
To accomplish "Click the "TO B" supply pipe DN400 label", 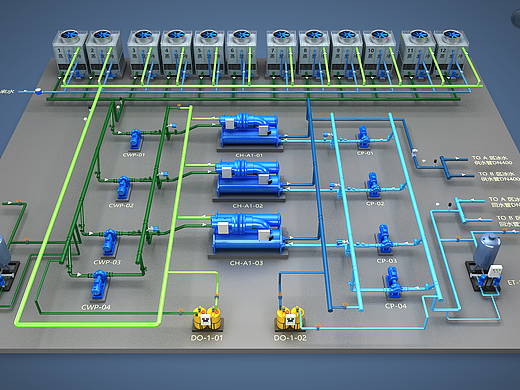I will [x=499, y=176].
